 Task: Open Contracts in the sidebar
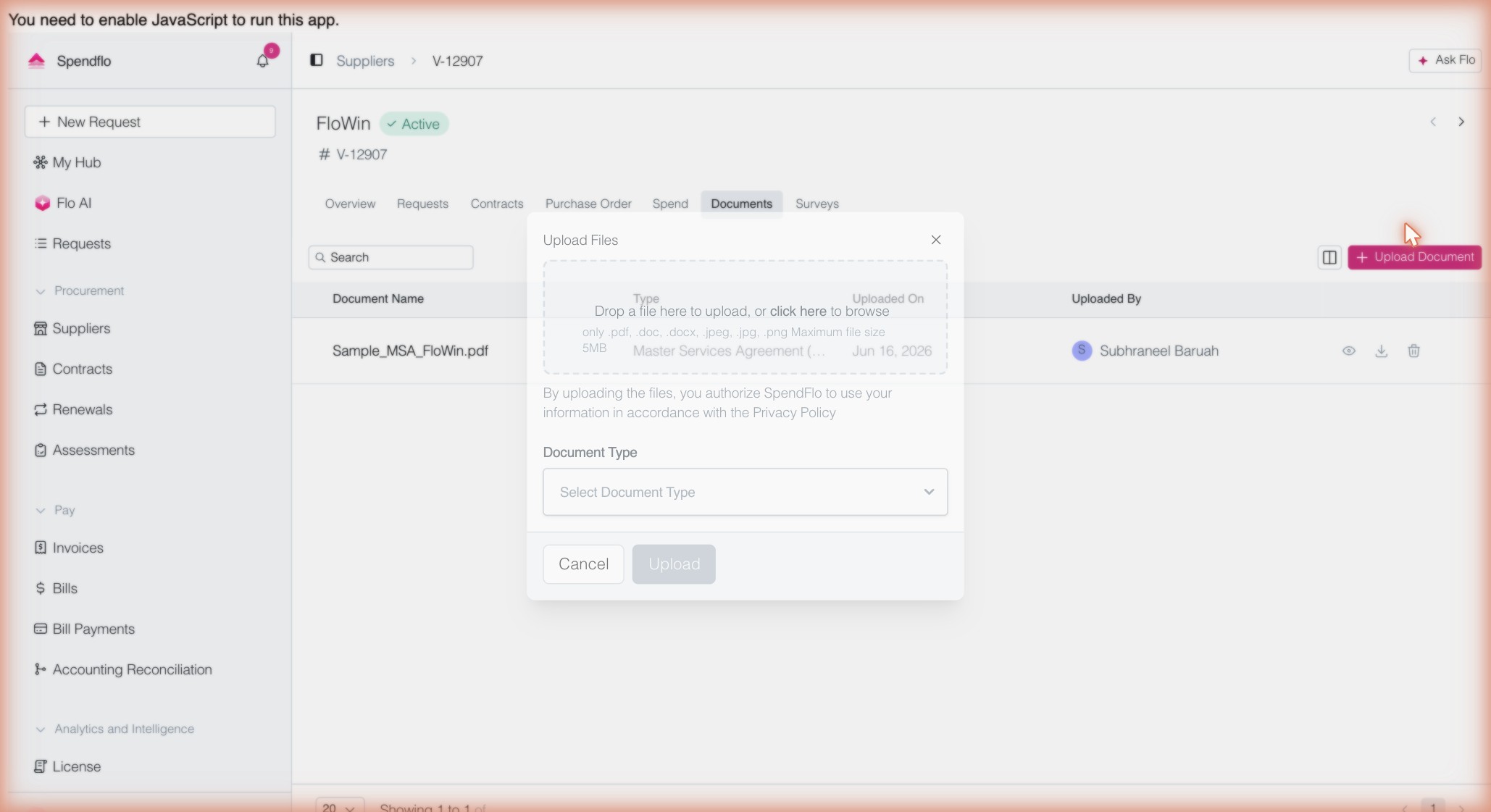click(73, 369)
